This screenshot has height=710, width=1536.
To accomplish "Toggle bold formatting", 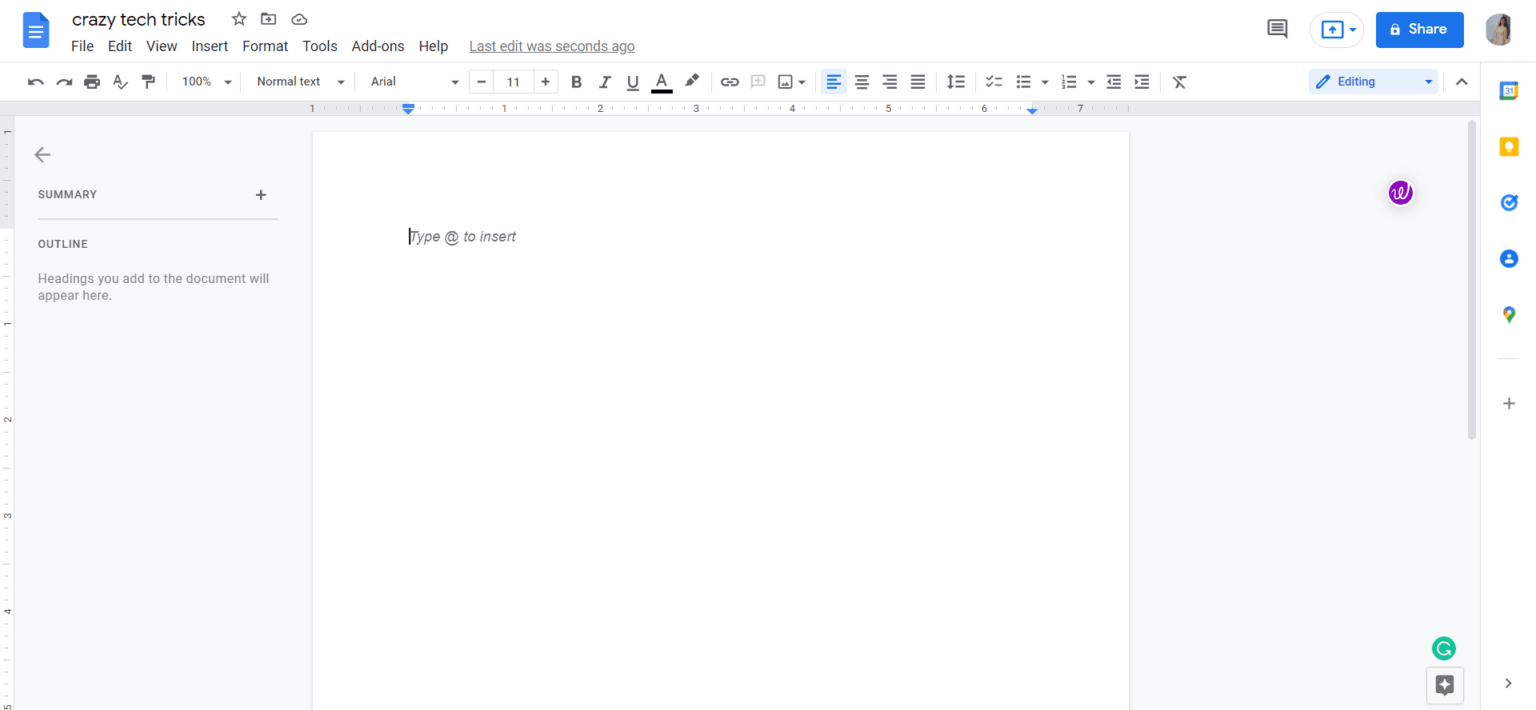I will (576, 81).
